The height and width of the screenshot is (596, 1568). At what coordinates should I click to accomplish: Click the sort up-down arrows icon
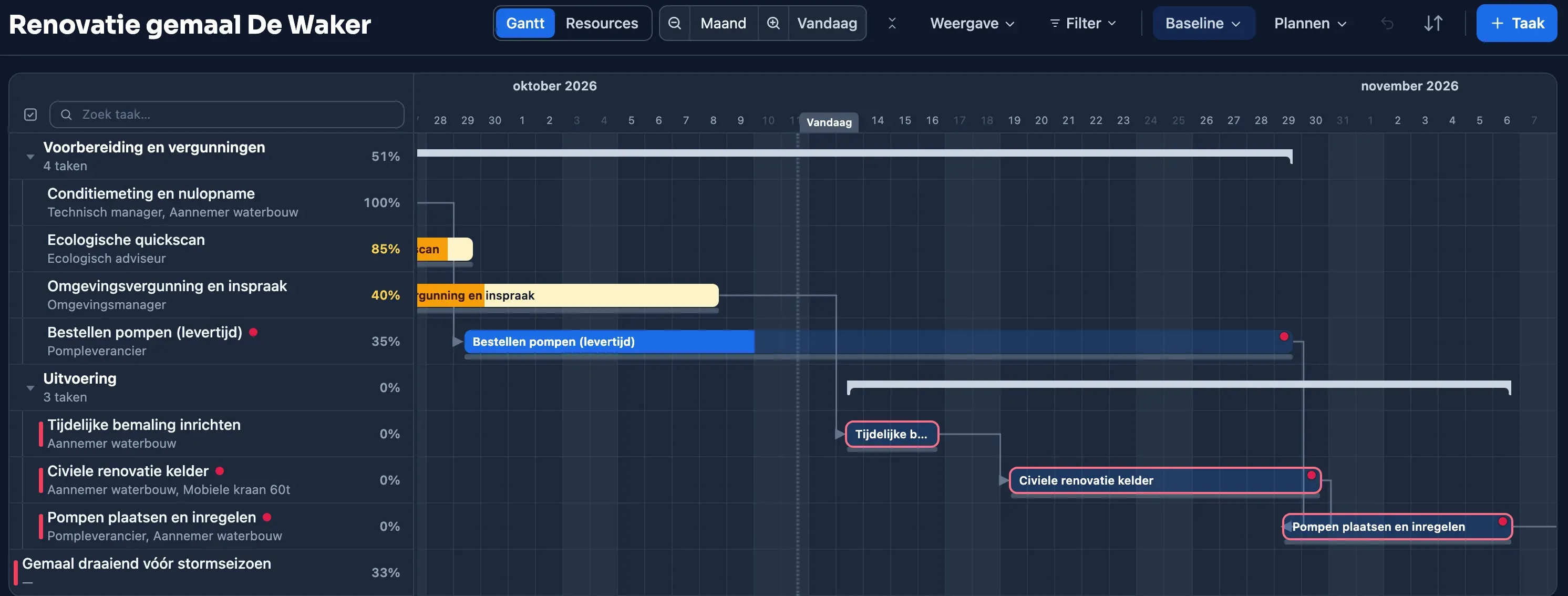click(x=1433, y=23)
